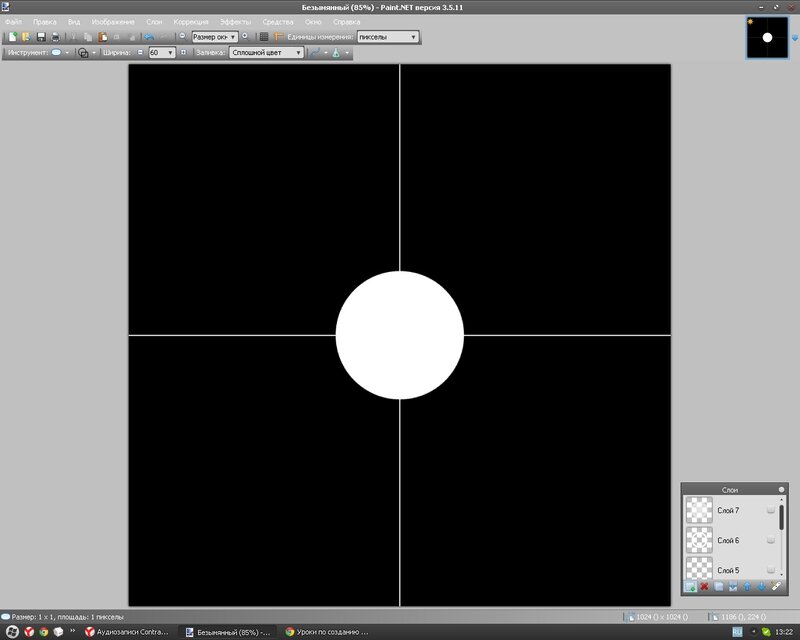Click Add New Layer icon in Layers panel
The height and width of the screenshot is (640, 800).
690,586
